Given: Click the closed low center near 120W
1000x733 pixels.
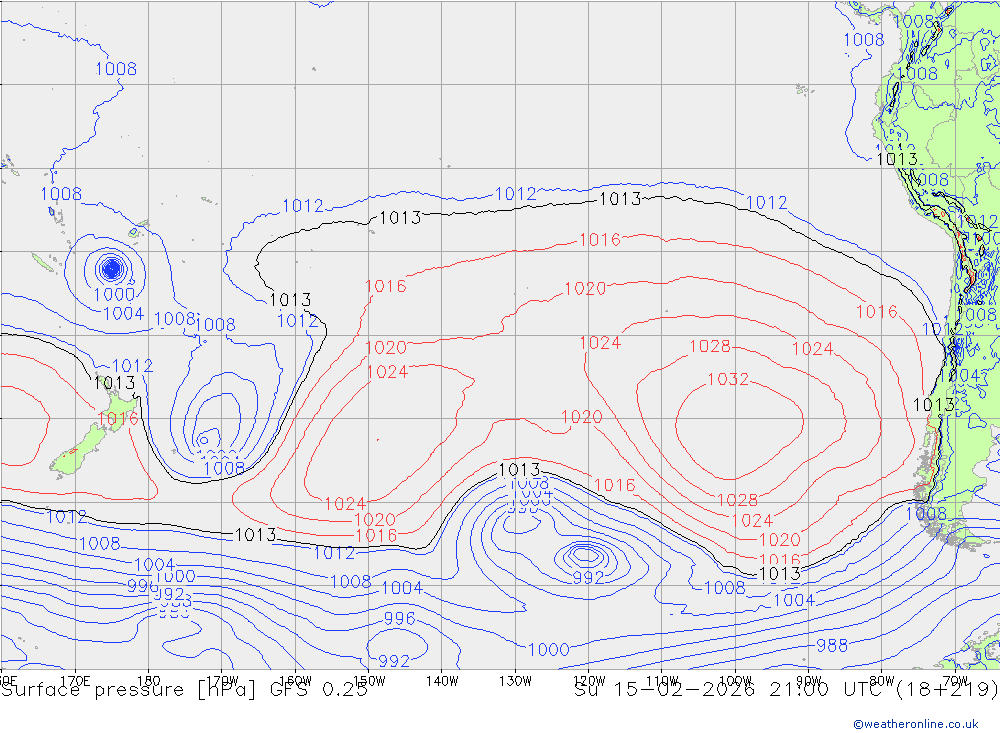Looking at the screenshot, I should [x=585, y=554].
